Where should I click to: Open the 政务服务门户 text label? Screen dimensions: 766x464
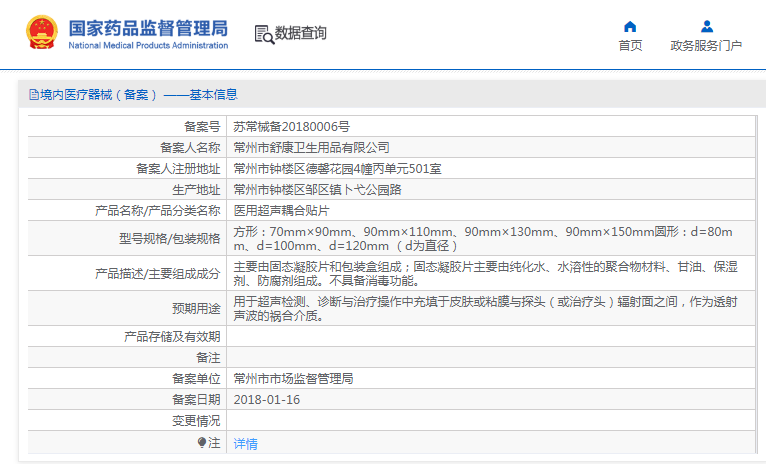point(706,46)
